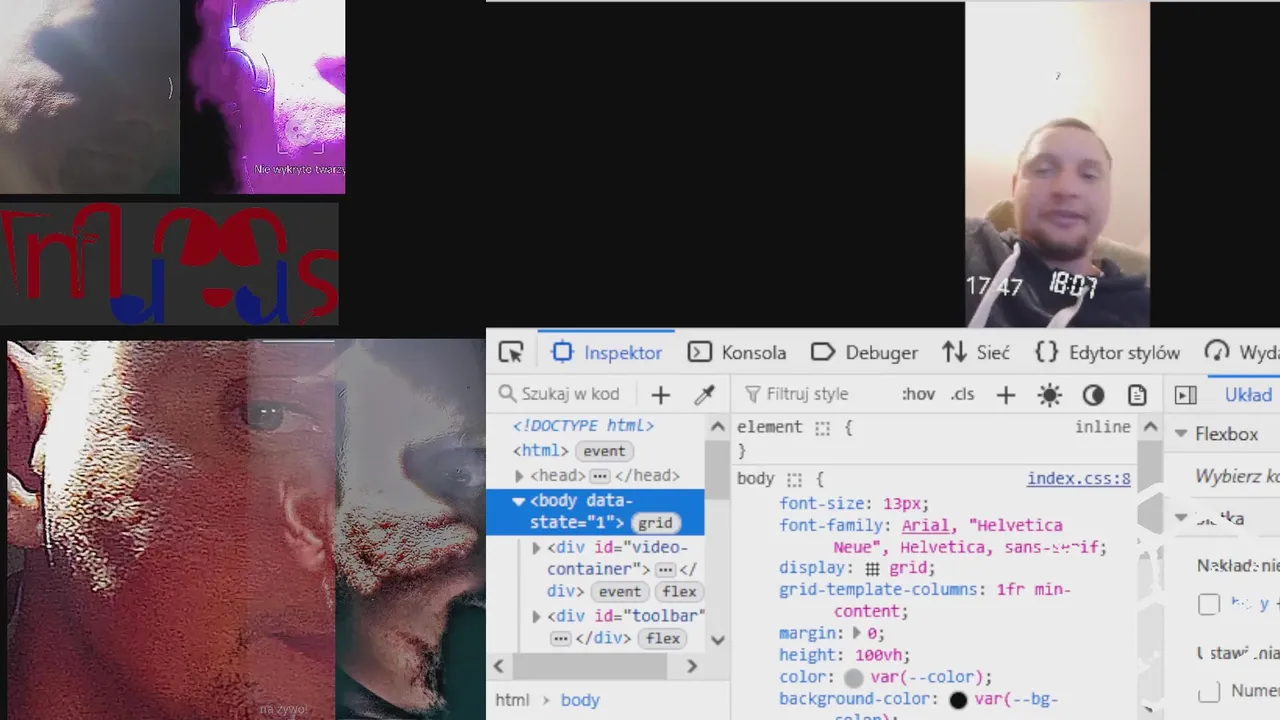Open the color property gray swatch
Image resolution: width=1280 pixels, height=720 pixels.
tap(853, 678)
